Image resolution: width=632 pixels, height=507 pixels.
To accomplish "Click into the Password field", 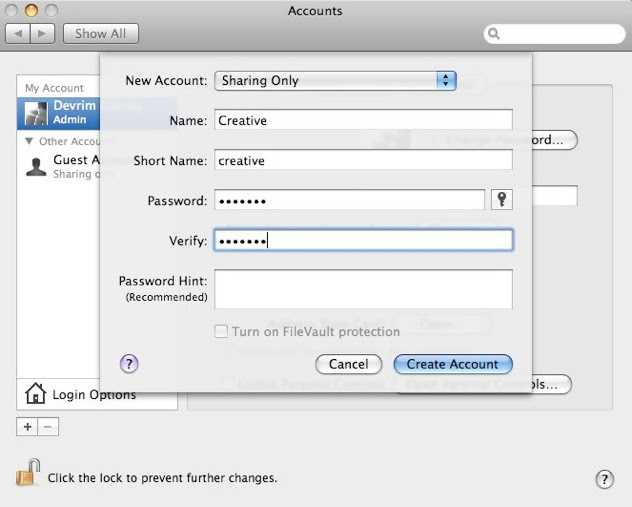I will pyautogui.click(x=349, y=199).
